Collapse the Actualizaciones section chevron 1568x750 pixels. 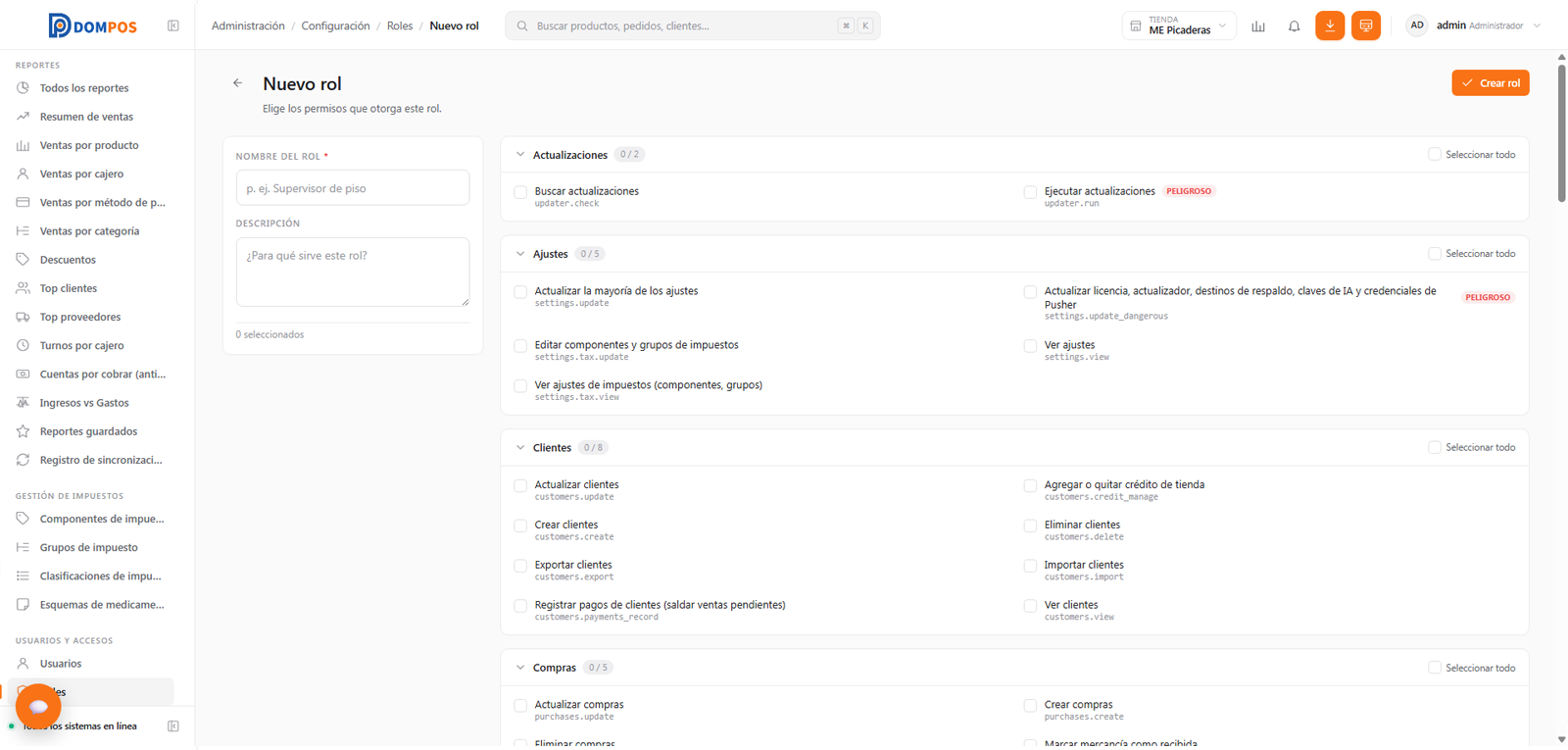pyautogui.click(x=520, y=155)
